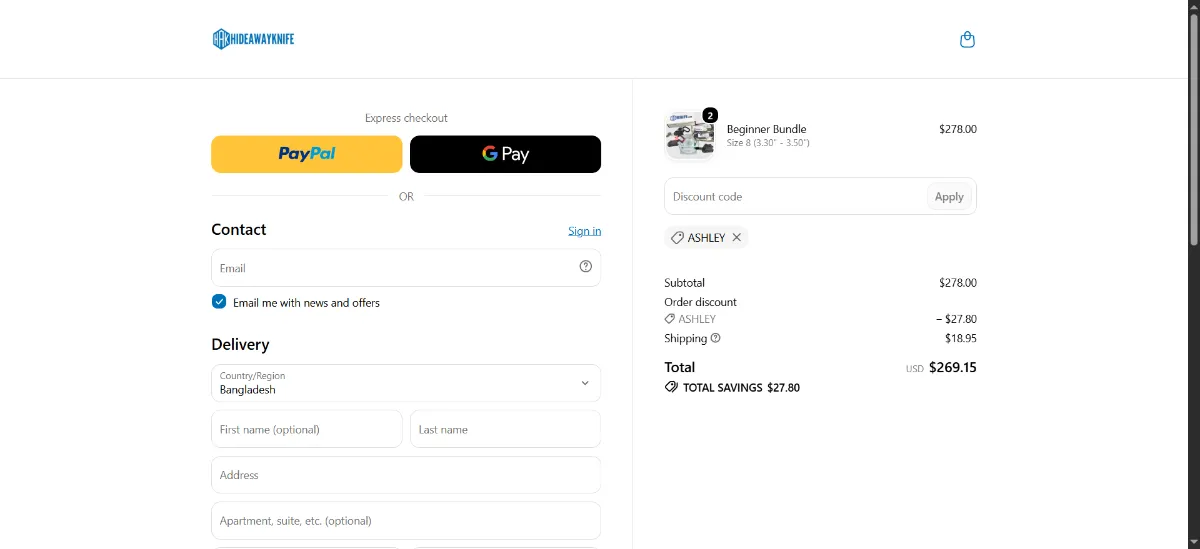1200x549 pixels.
Task: Open the Country/Region dropdown
Action: tap(406, 383)
